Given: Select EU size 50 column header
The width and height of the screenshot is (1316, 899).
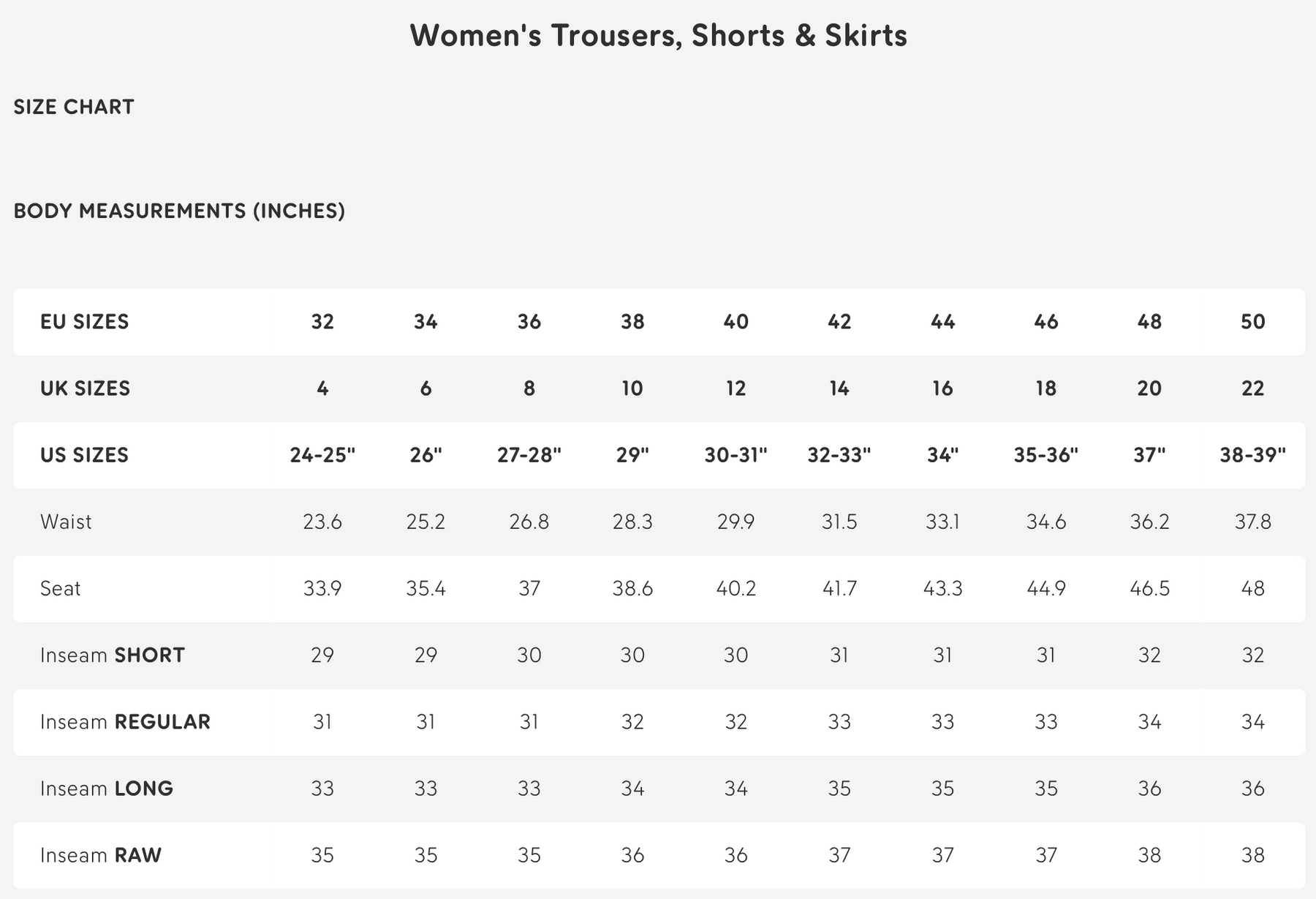Looking at the screenshot, I should tap(1252, 322).
